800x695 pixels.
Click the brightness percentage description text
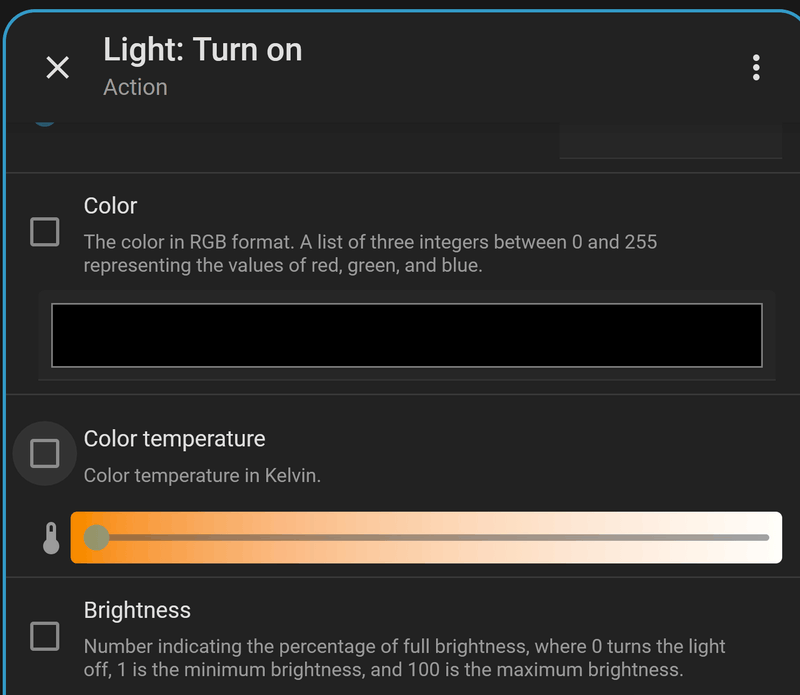tap(404, 658)
